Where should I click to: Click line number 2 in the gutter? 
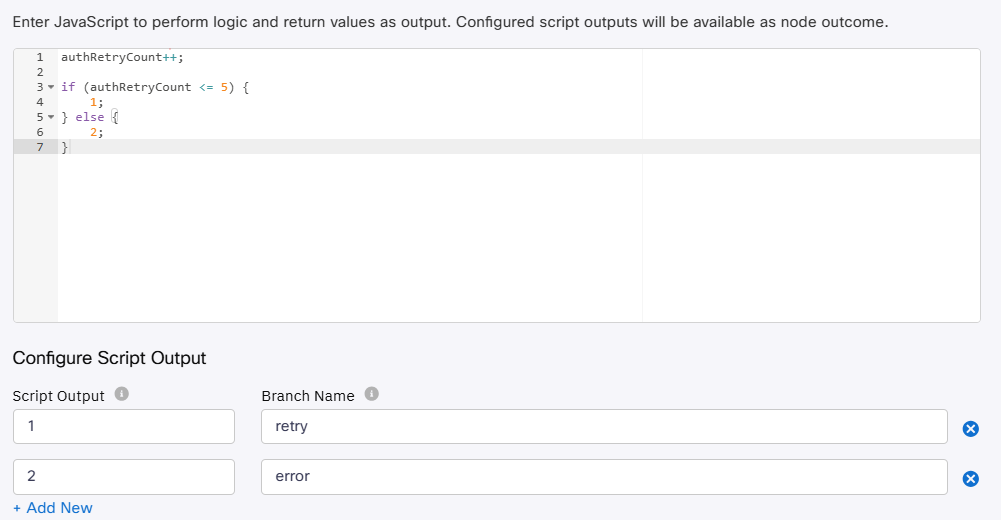coord(39,72)
